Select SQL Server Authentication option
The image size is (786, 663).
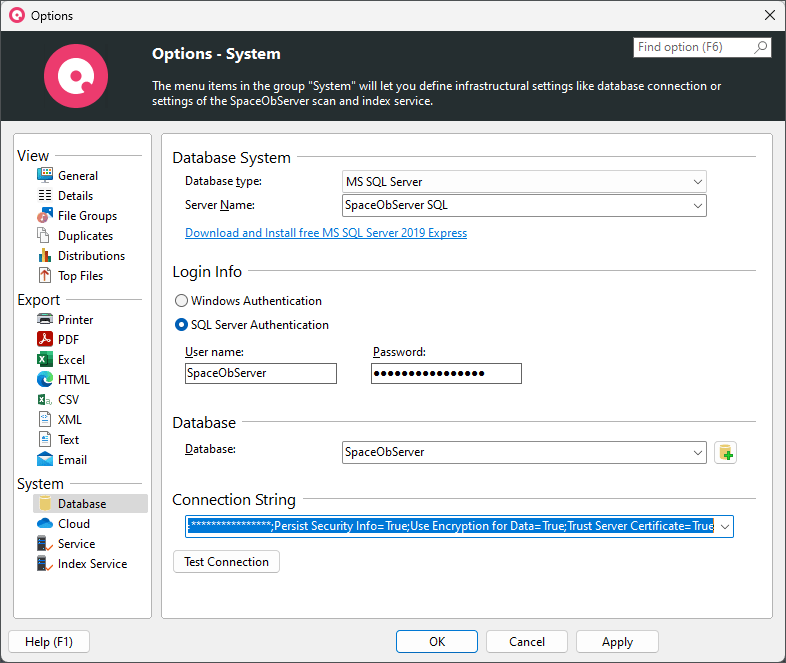181,325
